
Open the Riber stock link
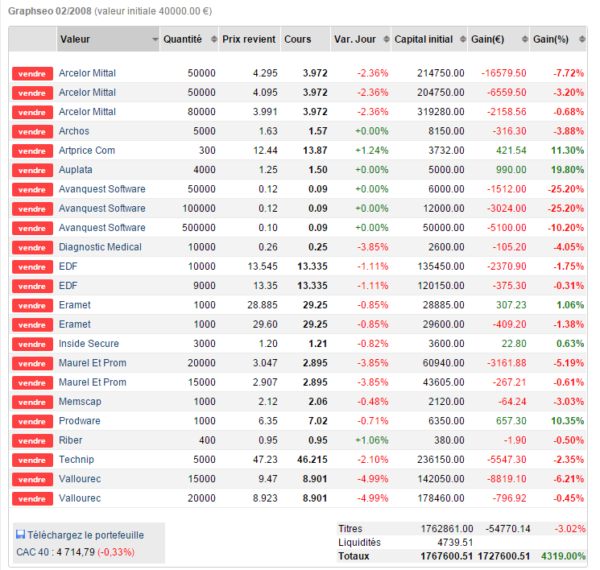coord(70,440)
